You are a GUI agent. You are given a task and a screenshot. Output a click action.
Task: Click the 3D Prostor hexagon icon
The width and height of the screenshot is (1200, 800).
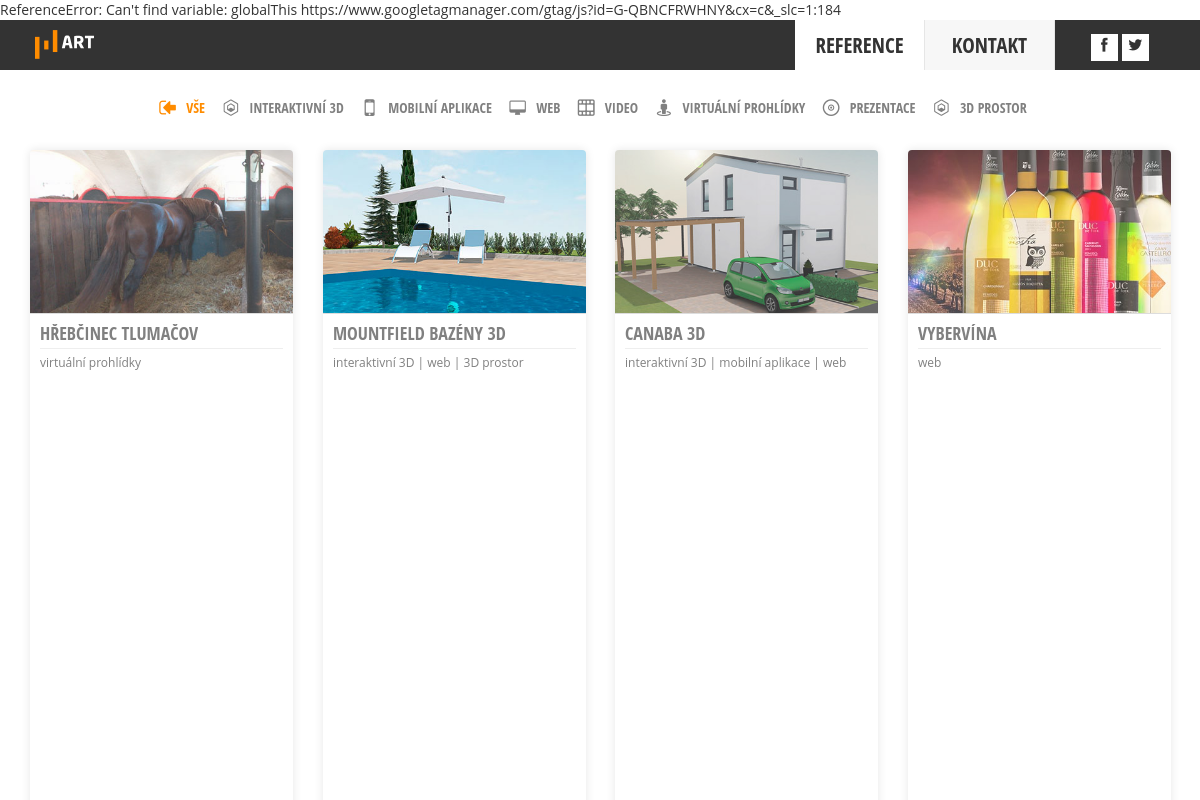941,108
